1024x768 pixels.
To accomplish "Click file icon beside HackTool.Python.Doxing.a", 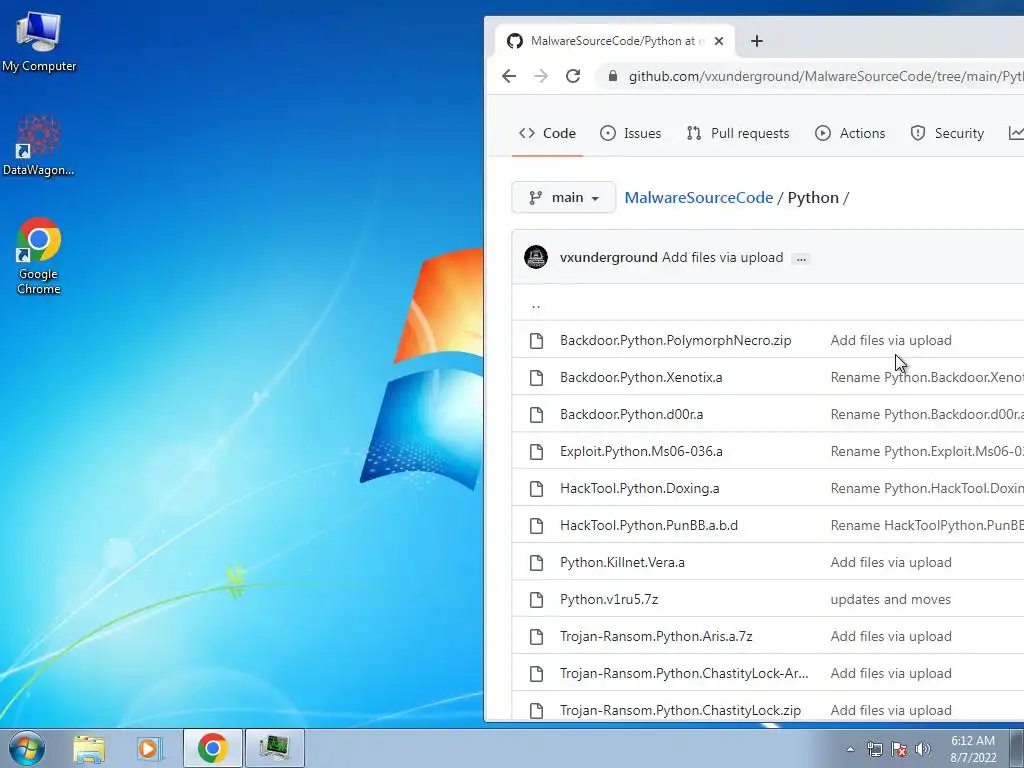I will tap(536, 488).
